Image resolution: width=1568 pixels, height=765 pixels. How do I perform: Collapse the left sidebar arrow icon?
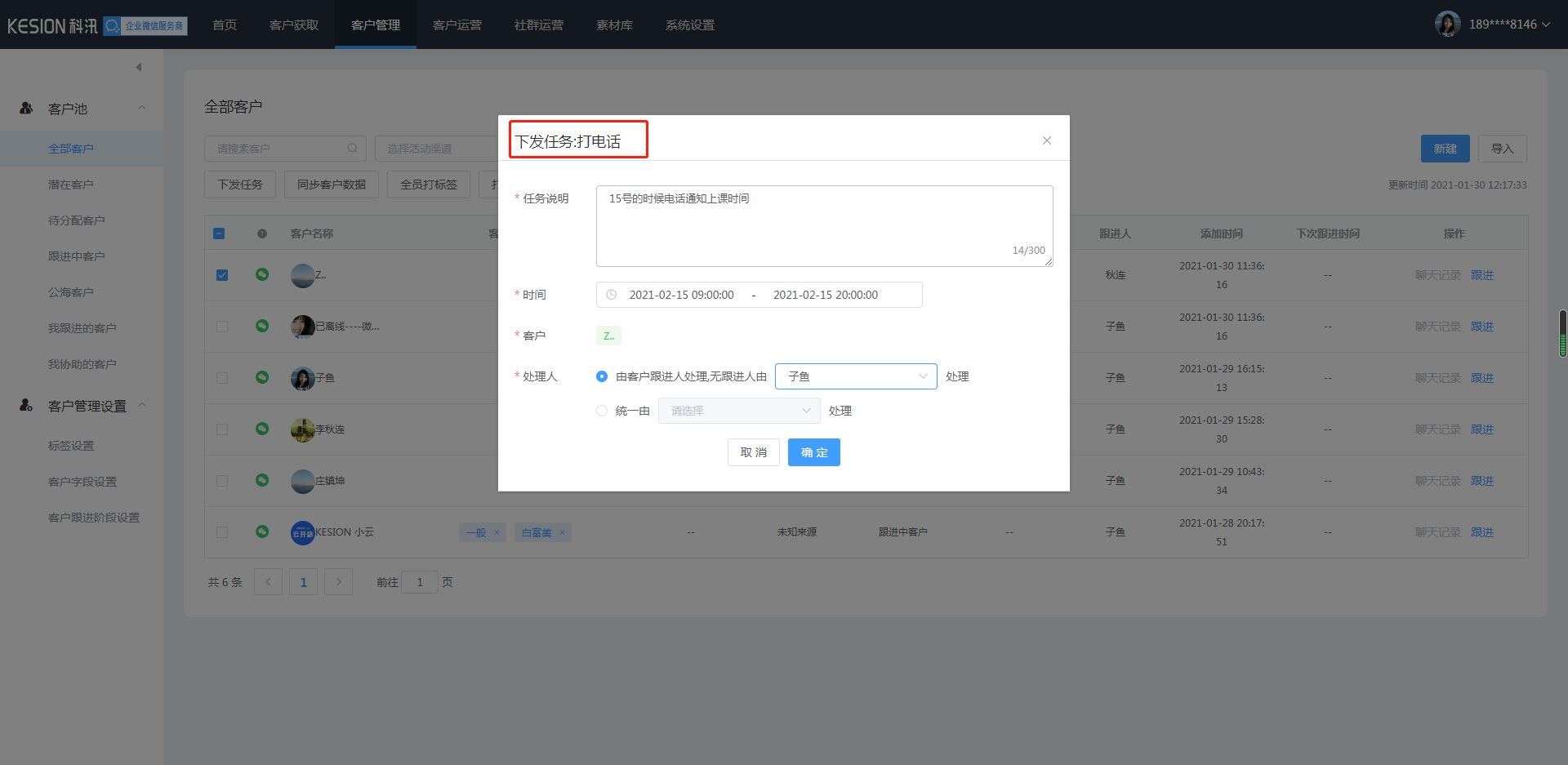139,67
